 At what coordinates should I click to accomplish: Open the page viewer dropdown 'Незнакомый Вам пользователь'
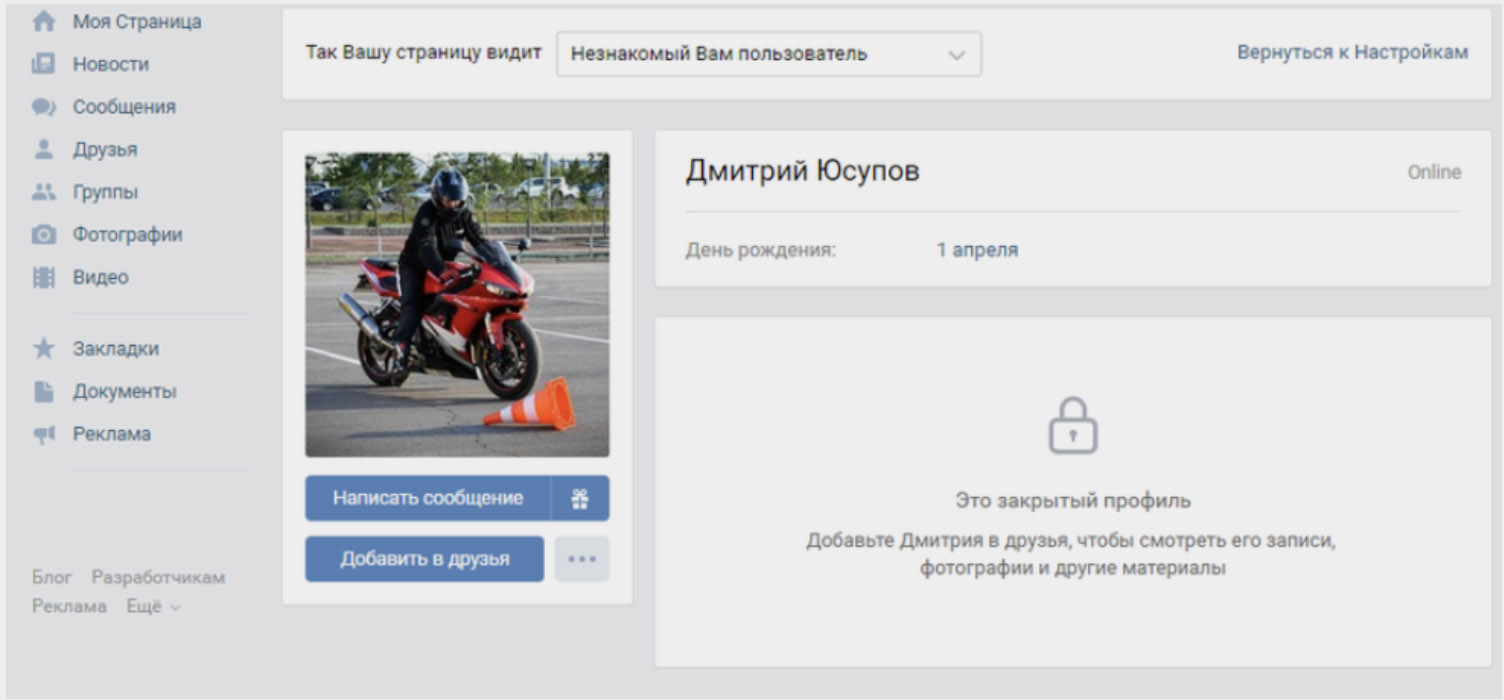pos(768,54)
